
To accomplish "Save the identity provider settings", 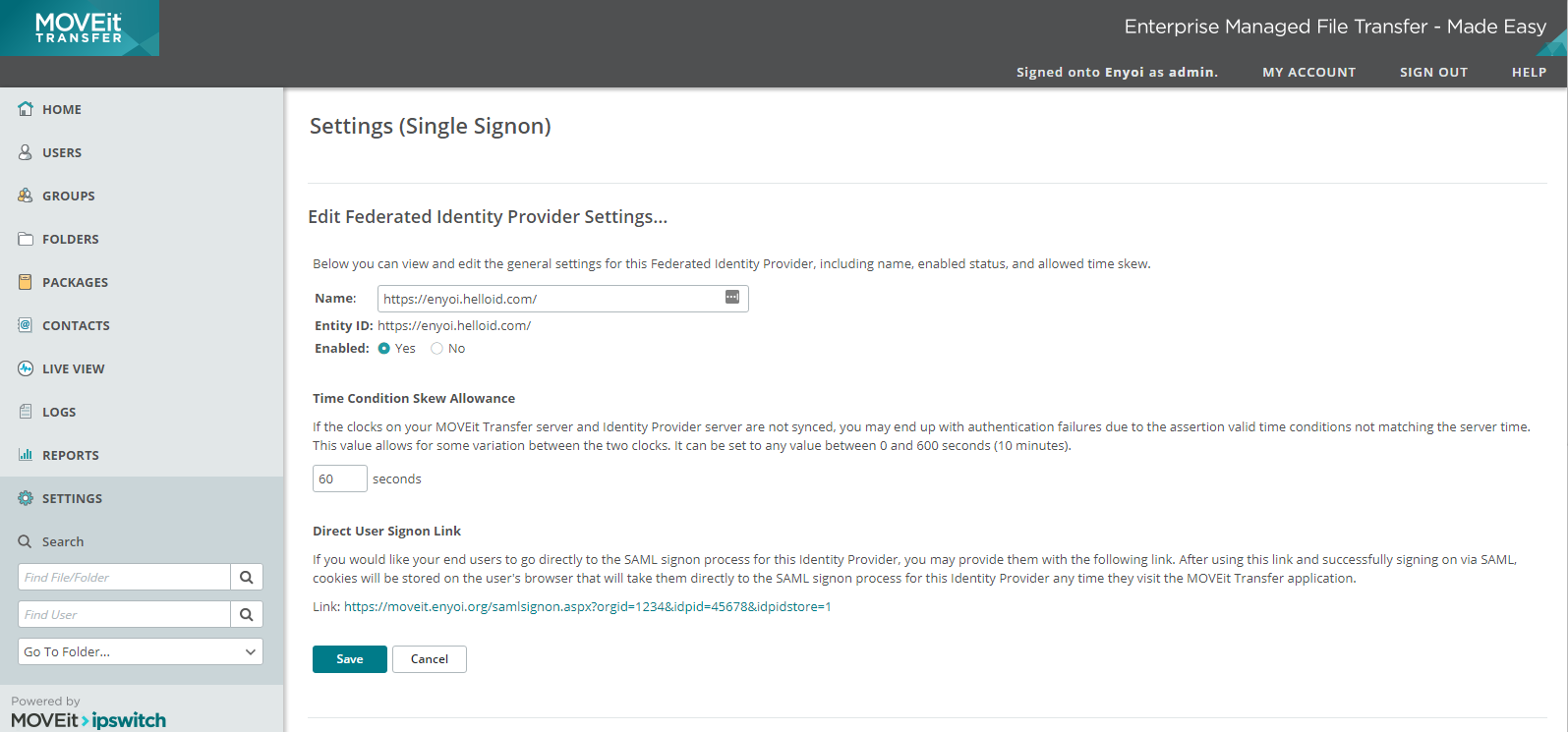I will click(350, 659).
